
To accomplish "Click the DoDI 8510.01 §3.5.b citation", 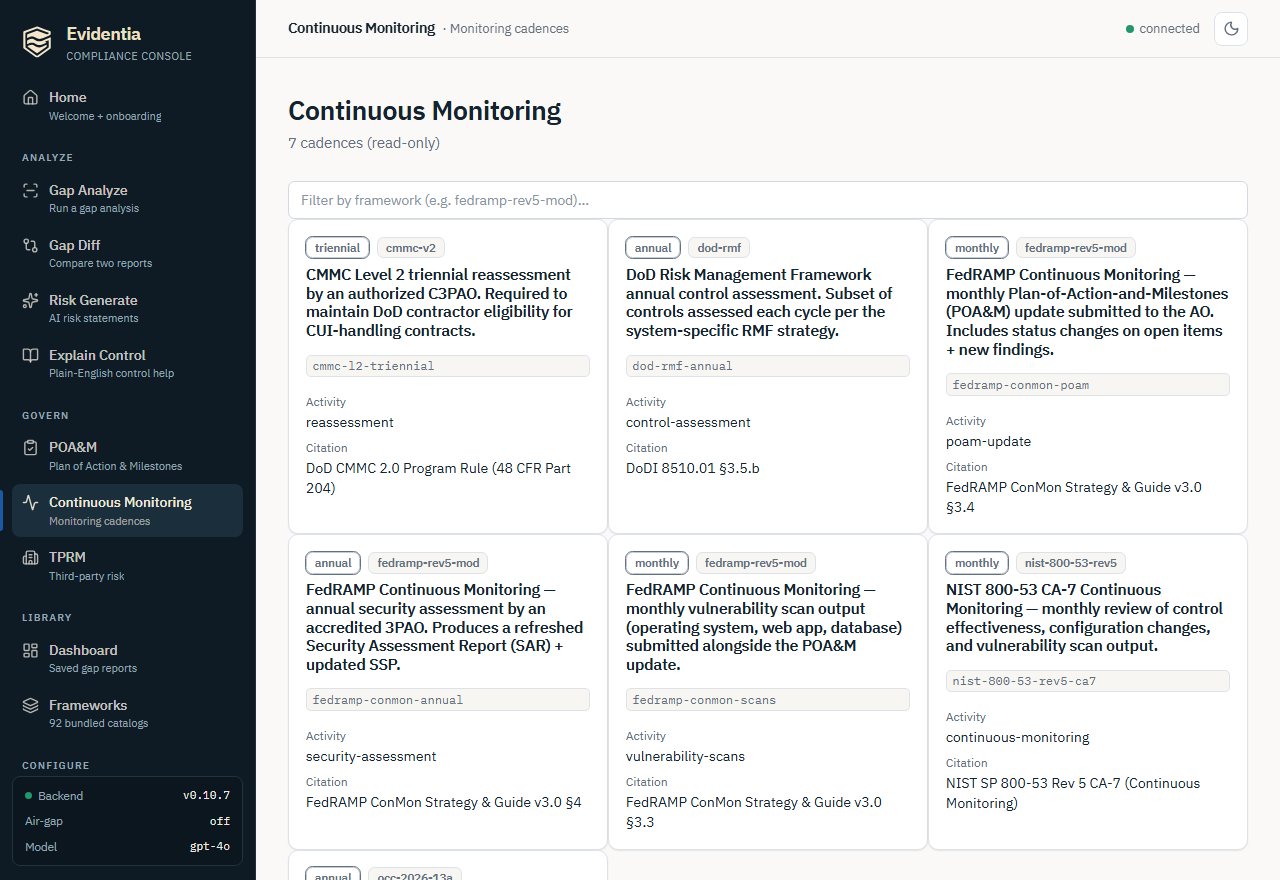I will (693, 468).
